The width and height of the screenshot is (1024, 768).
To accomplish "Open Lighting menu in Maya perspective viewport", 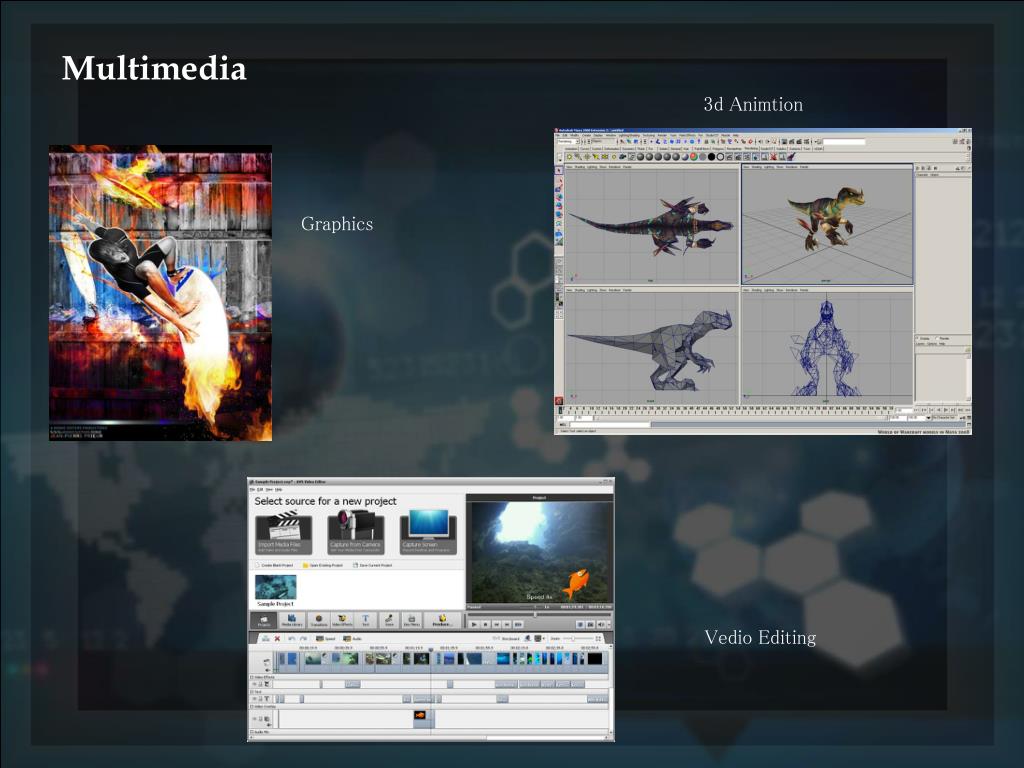I will tap(769, 167).
